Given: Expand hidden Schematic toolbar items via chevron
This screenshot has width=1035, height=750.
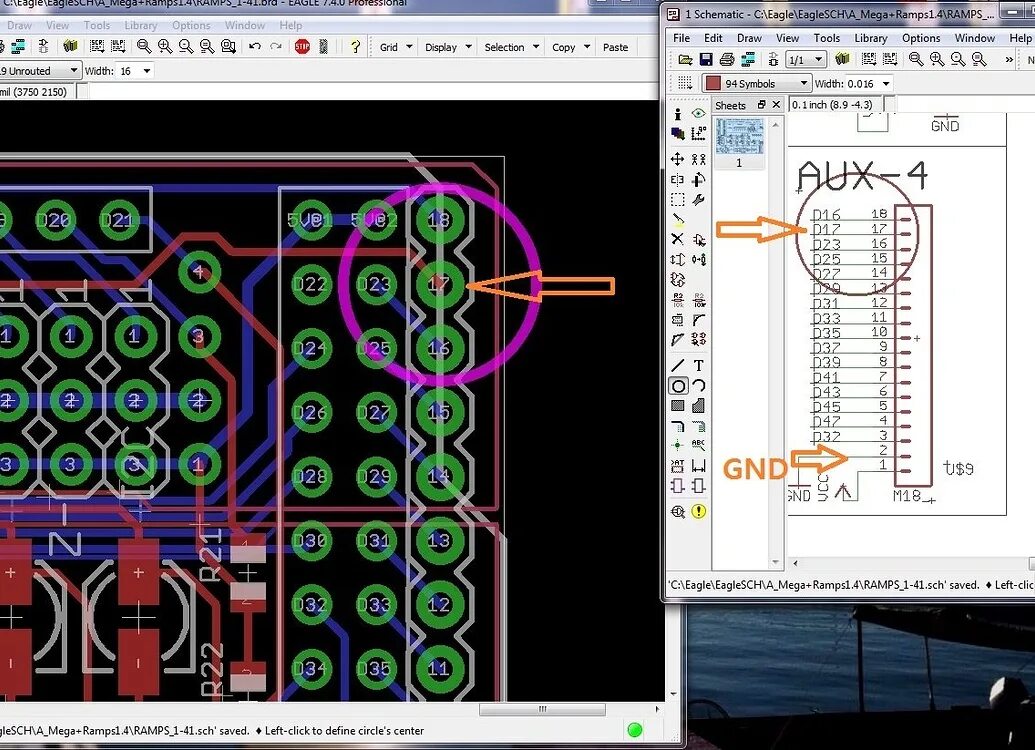Looking at the screenshot, I should pos(1008,59).
